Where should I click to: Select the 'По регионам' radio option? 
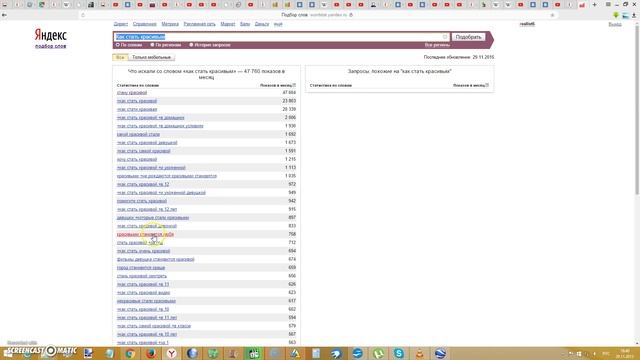coord(152,45)
